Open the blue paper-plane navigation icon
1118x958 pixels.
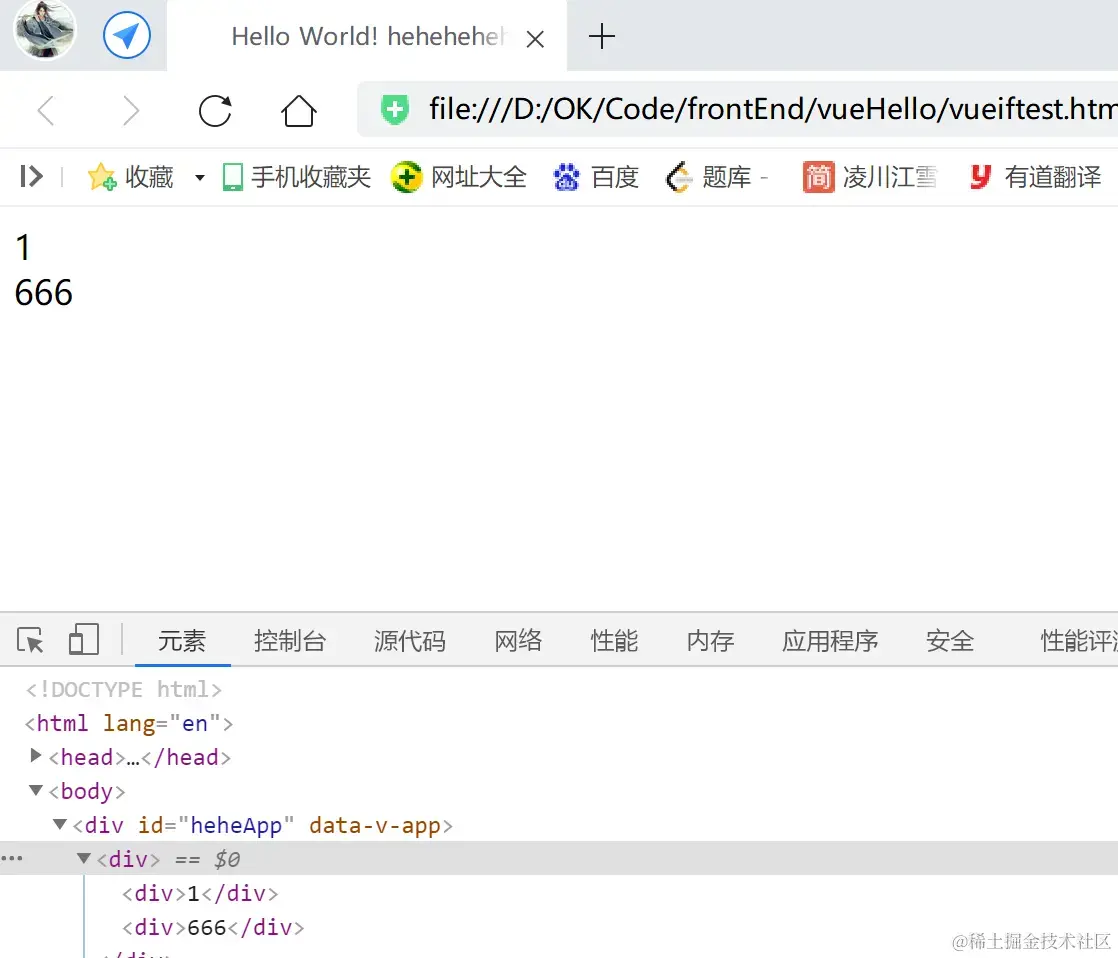pos(127,35)
